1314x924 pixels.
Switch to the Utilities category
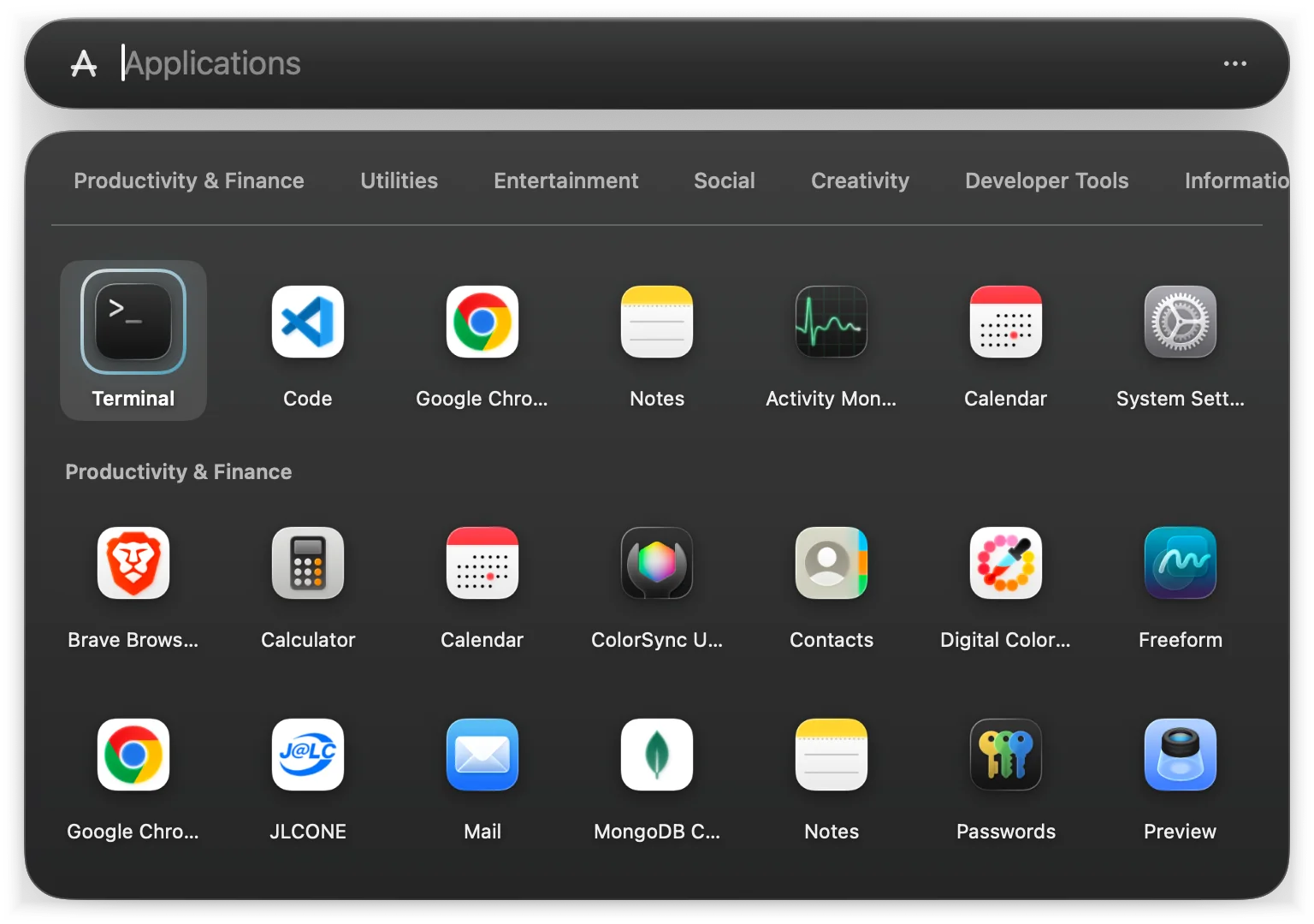399,181
